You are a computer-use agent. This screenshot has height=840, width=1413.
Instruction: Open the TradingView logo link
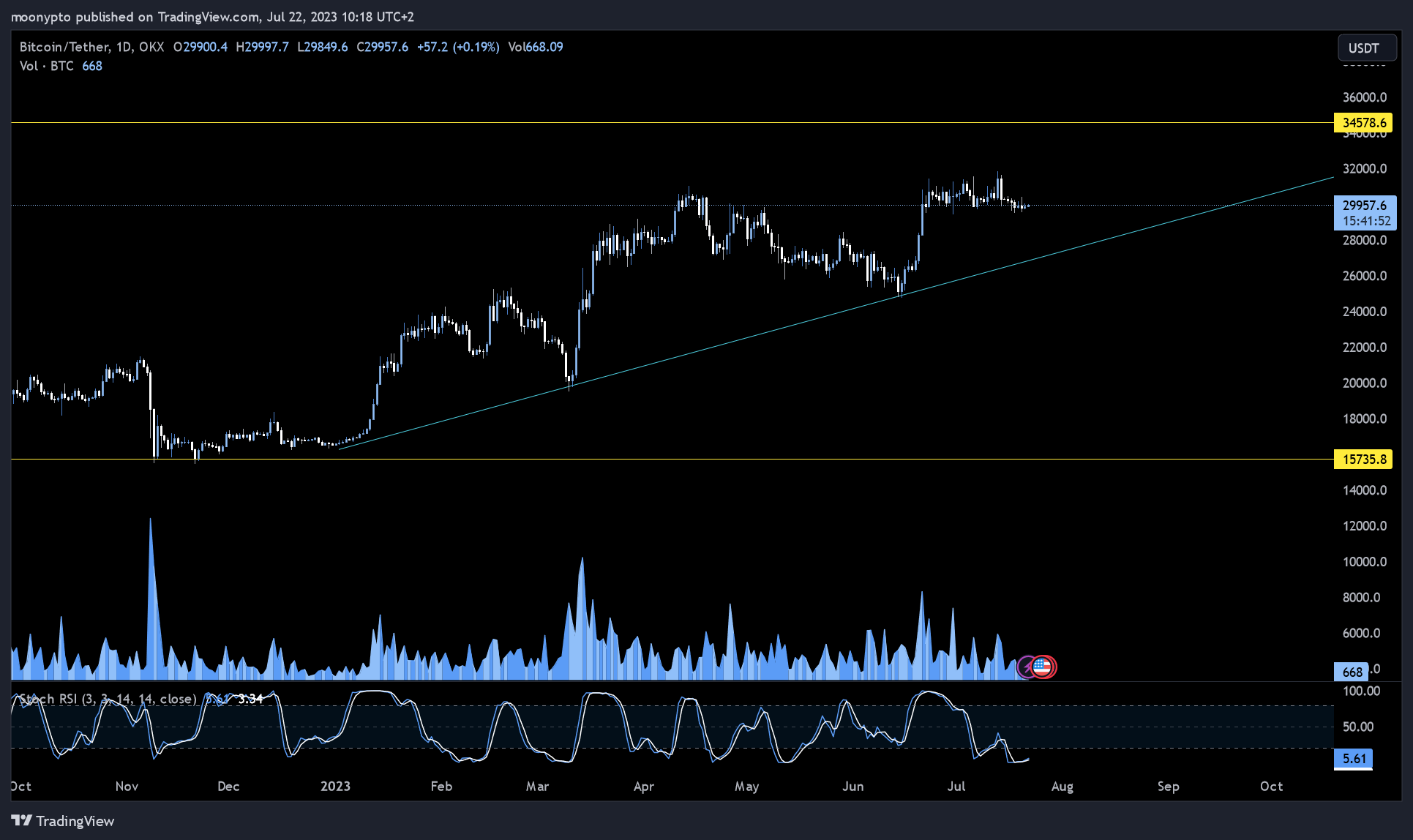click(63, 821)
